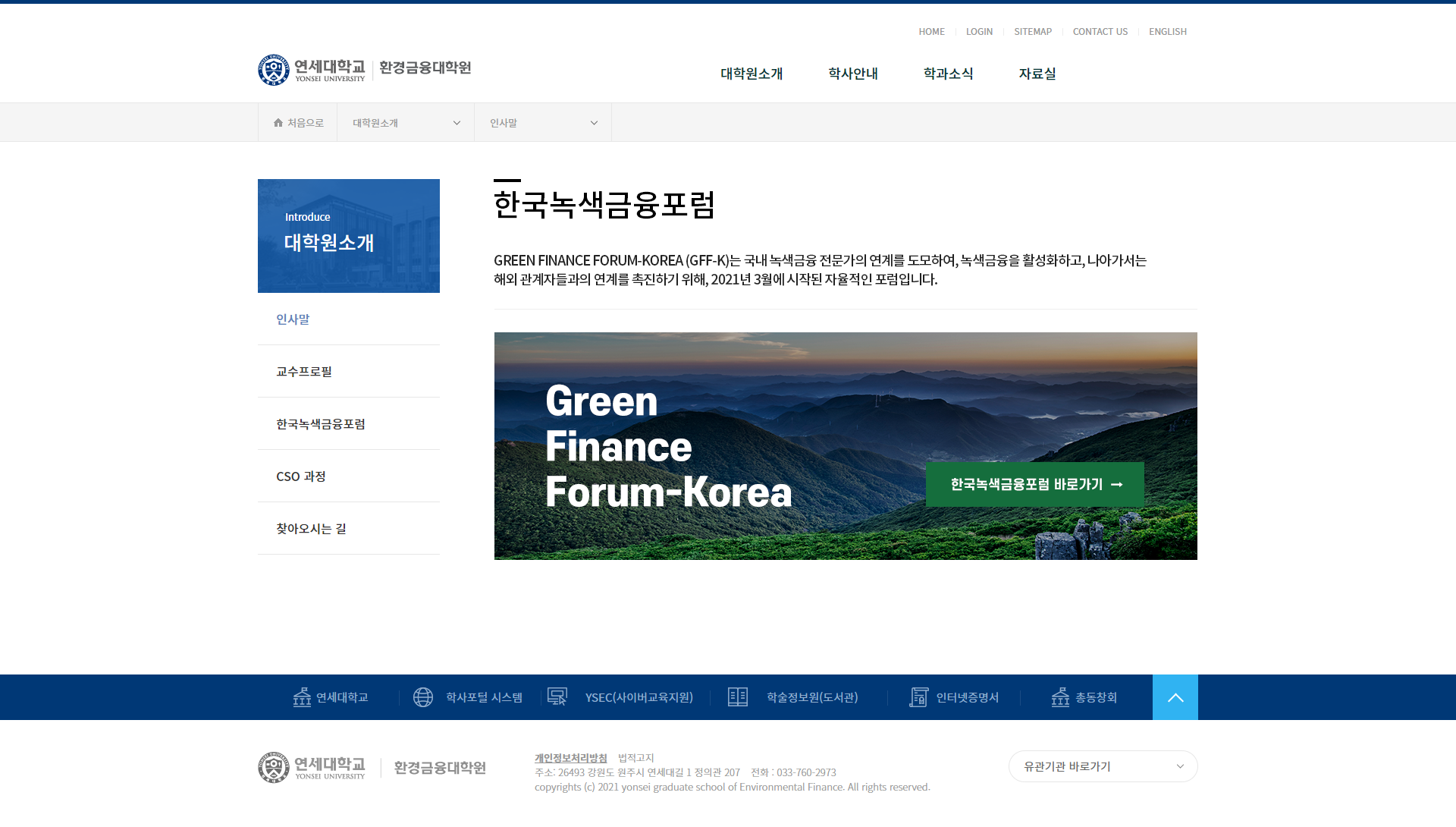Open the 유관기관 바로가기 dropdown

pos(1103,766)
